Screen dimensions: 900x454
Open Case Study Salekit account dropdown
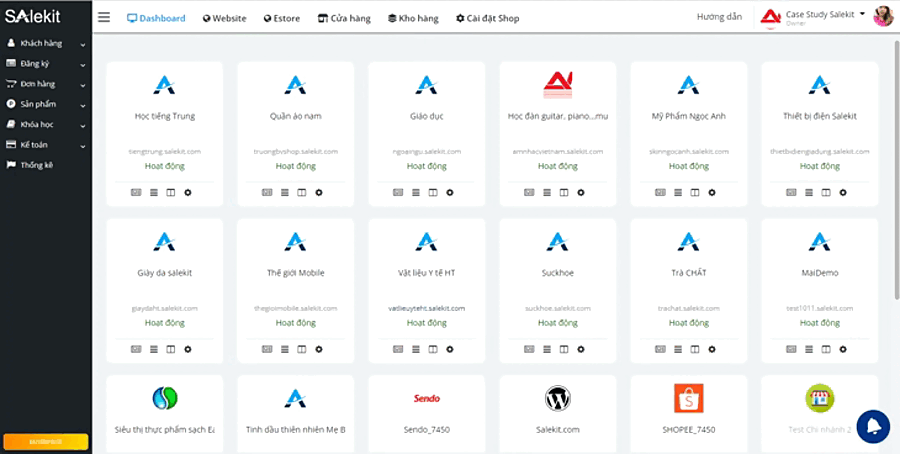825,15
